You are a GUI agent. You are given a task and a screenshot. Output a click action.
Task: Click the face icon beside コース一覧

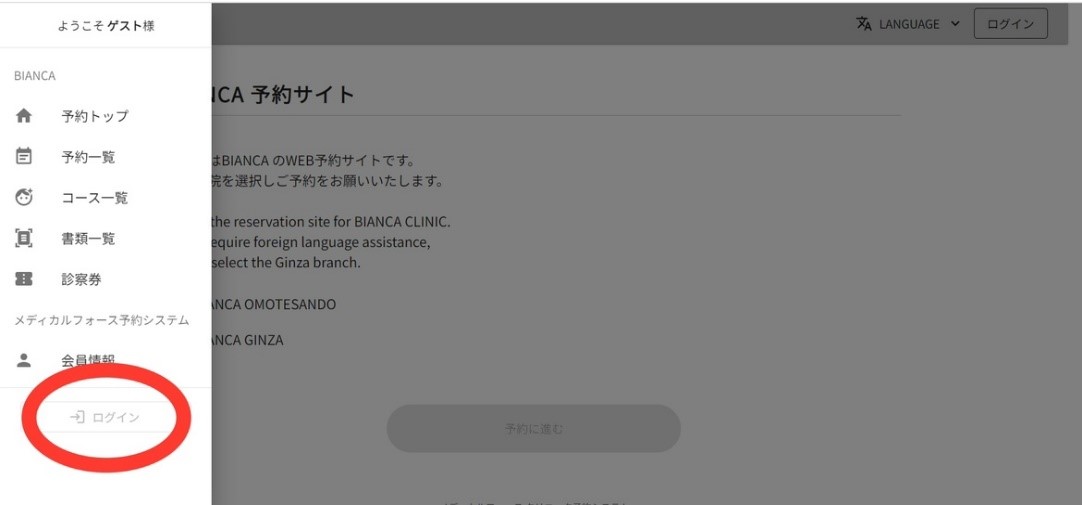pyautogui.click(x=25, y=198)
